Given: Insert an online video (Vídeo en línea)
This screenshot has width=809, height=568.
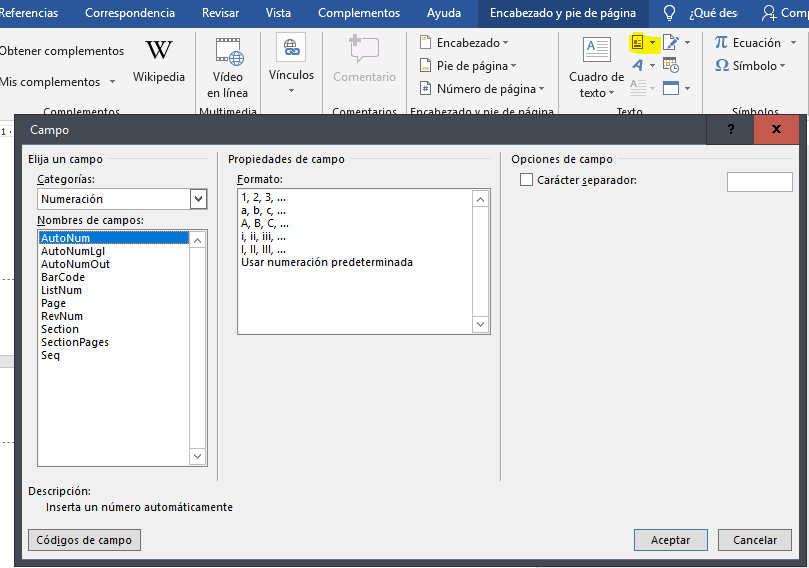Looking at the screenshot, I should [x=228, y=68].
